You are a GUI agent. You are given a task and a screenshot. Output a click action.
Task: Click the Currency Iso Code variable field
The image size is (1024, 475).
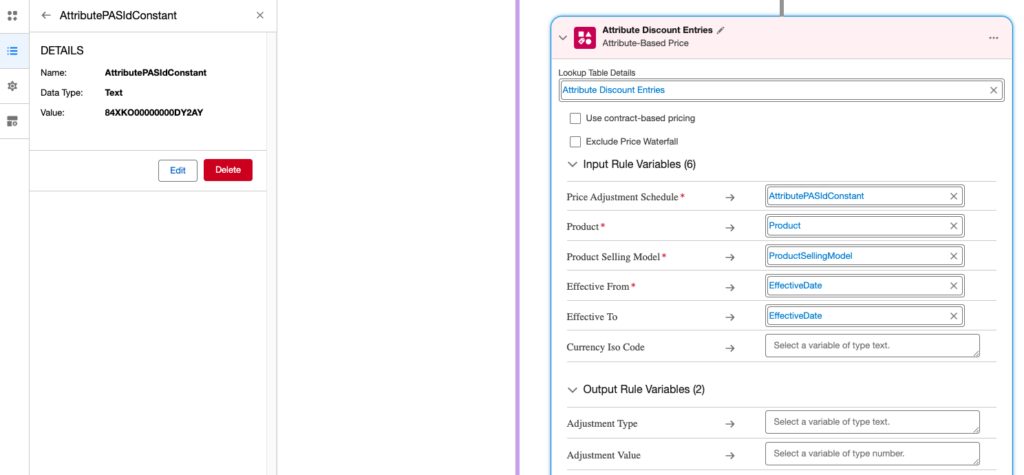(871, 346)
